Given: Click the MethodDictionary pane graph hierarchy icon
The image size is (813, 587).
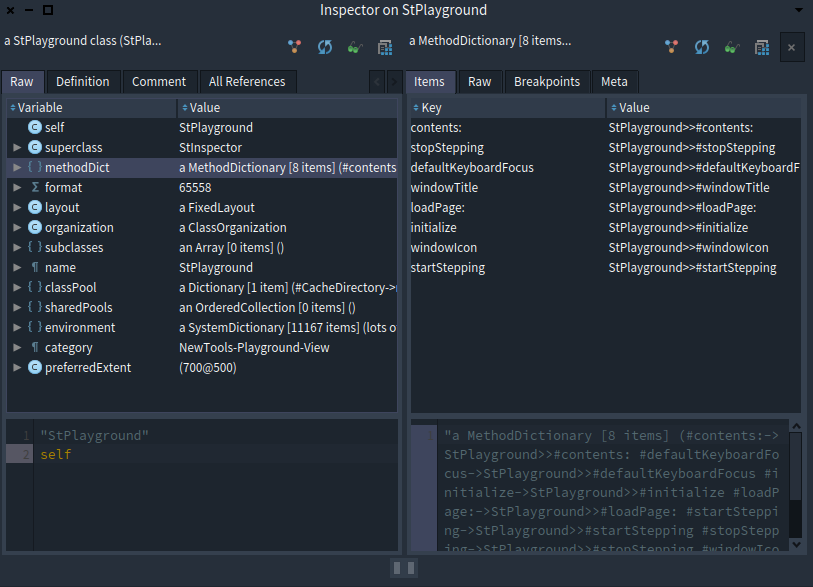Looking at the screenshot, I should pyautogui.click(x=671, y=48).
